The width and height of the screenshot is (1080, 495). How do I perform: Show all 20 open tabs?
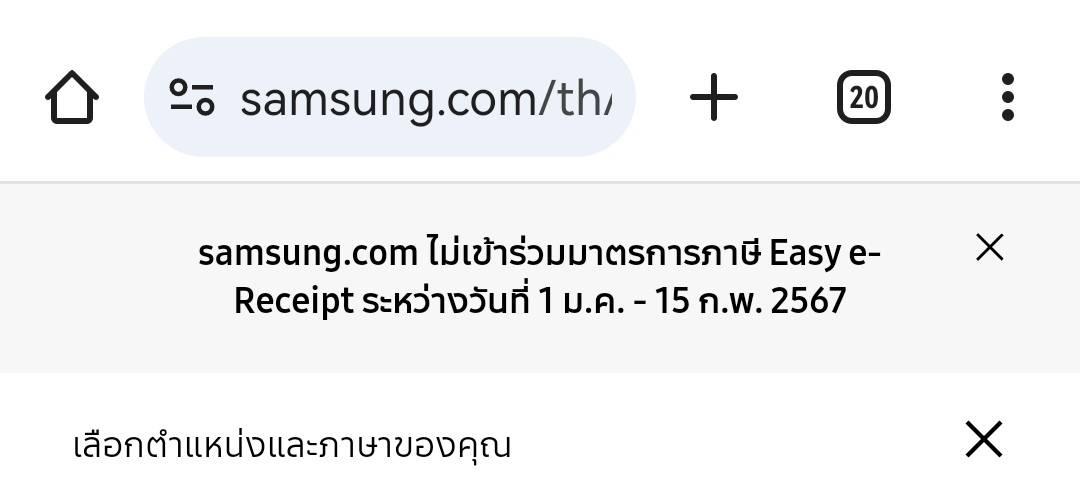coord(864,97)
